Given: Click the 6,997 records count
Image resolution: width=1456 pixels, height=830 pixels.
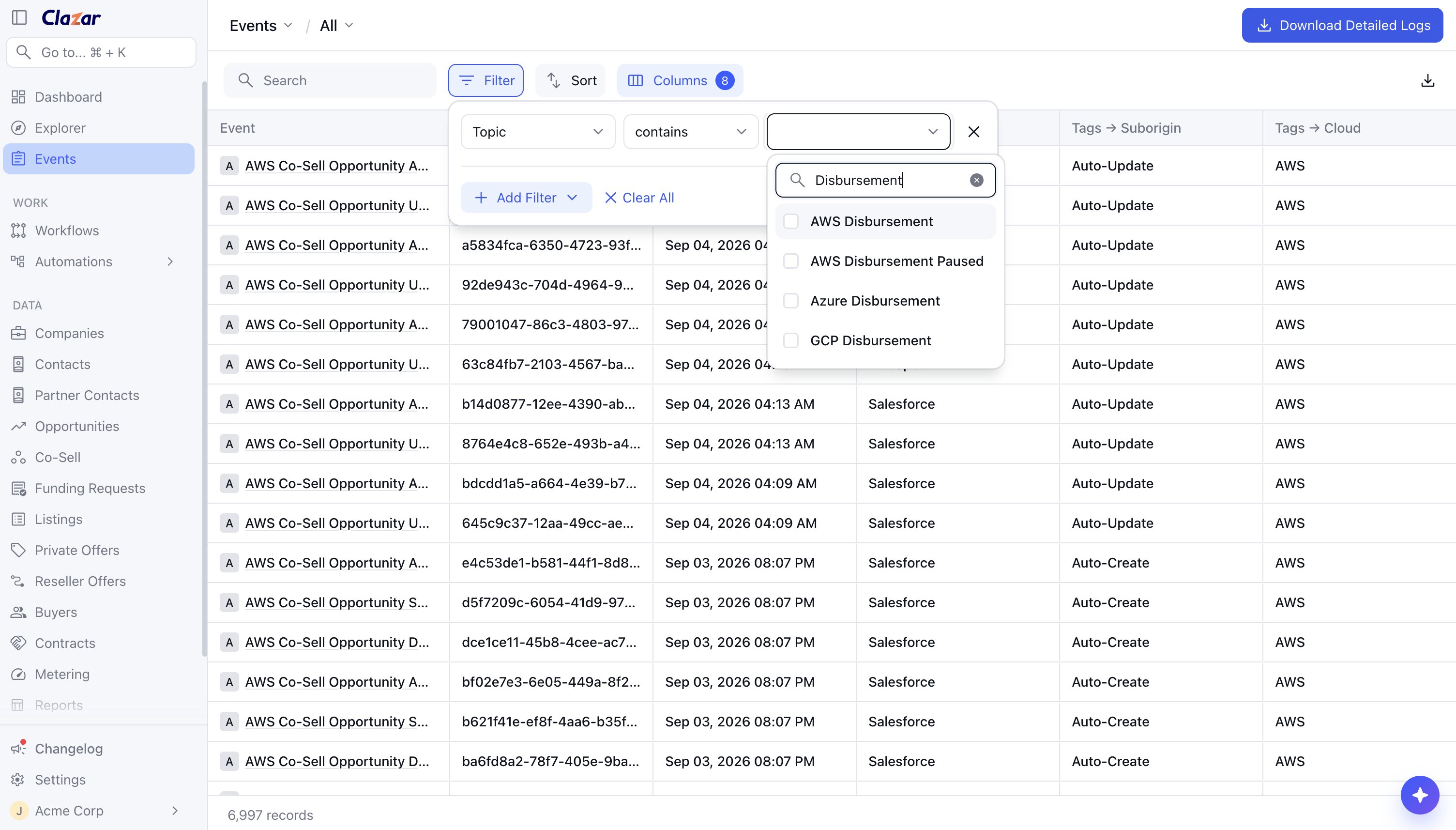Looking at the screenshot, I should coord(270,815).
